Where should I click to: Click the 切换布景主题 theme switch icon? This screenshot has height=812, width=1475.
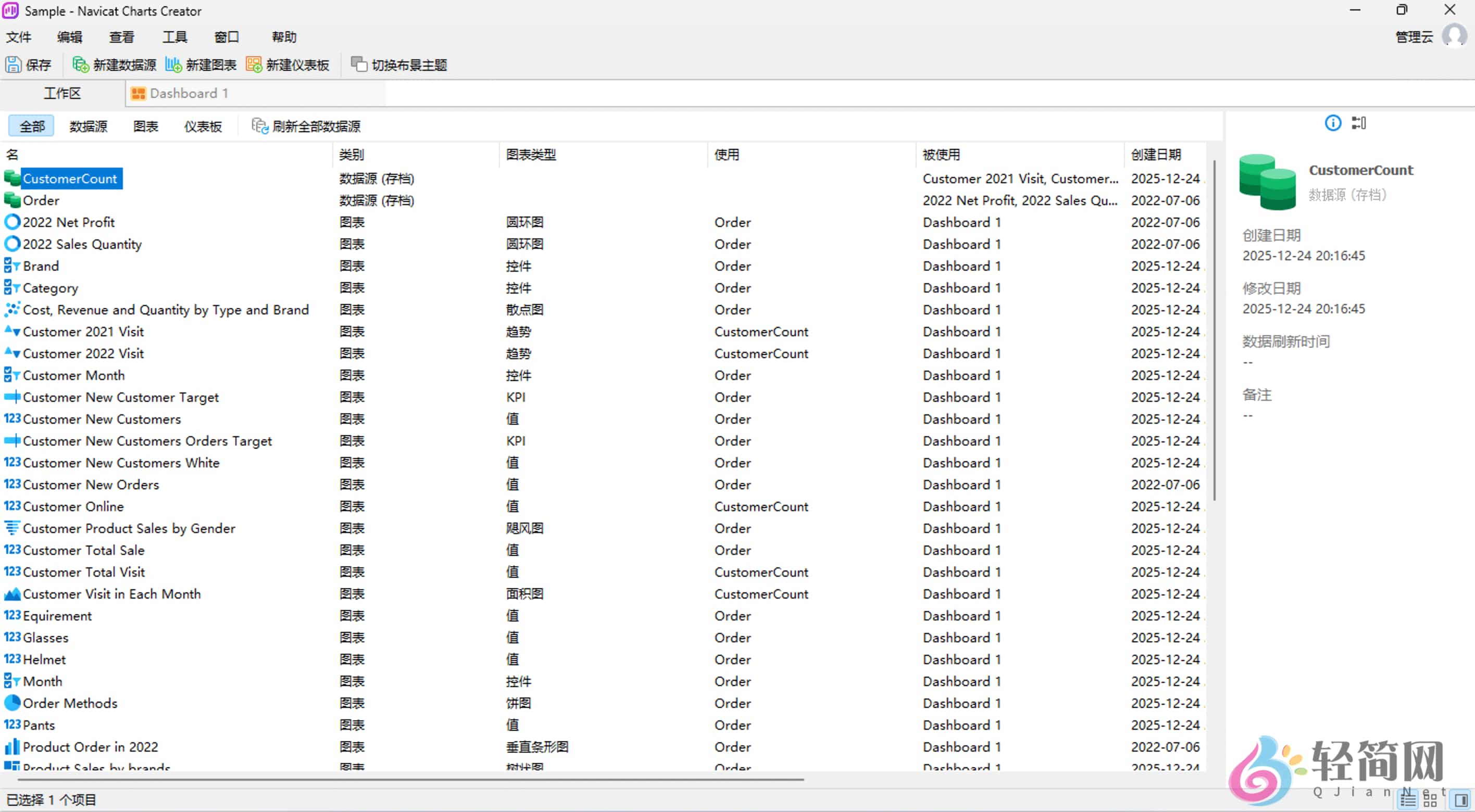click(359, 64)
